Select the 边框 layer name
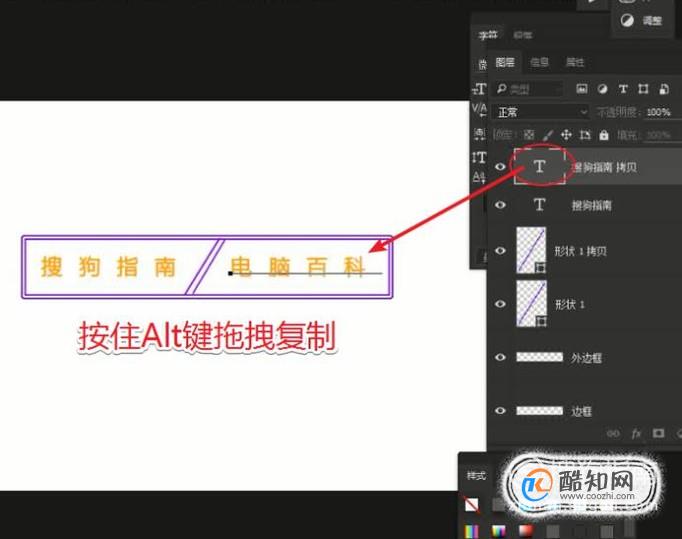Image resolution: width=682 pixels, height=539 pixels. click(582, 411)
